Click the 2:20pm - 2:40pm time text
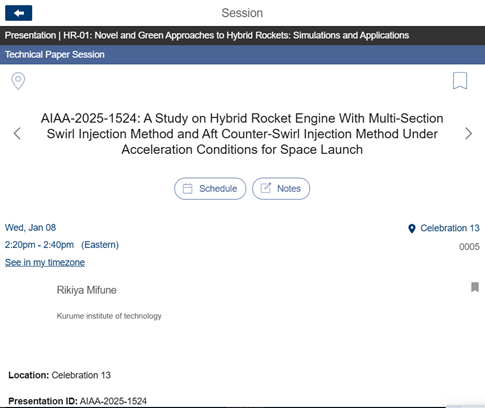This screenshot has width=485, height=408. pyautogui.click(x=39, y=245)
